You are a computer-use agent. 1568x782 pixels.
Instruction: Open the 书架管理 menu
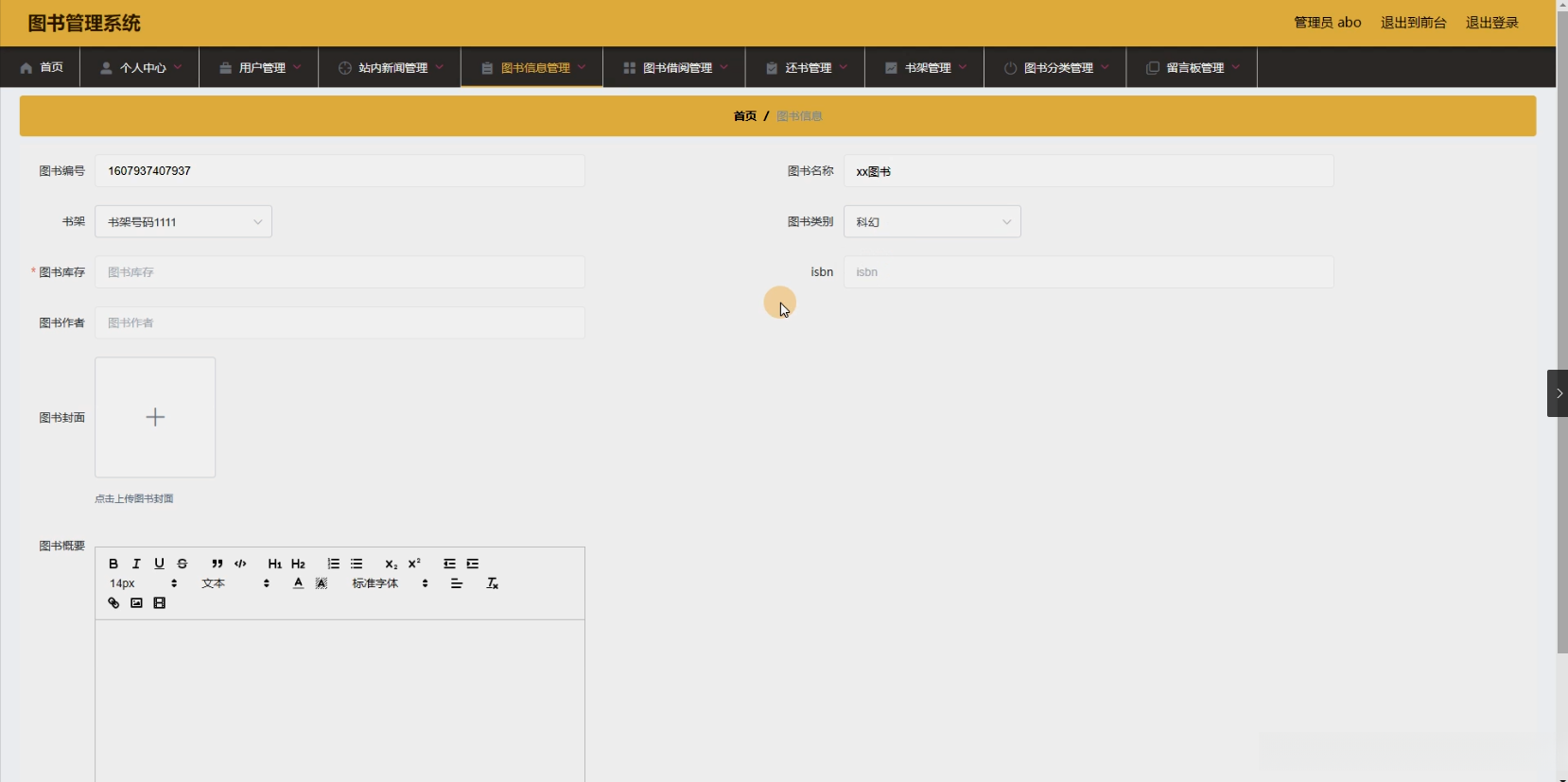click(925, 67)
